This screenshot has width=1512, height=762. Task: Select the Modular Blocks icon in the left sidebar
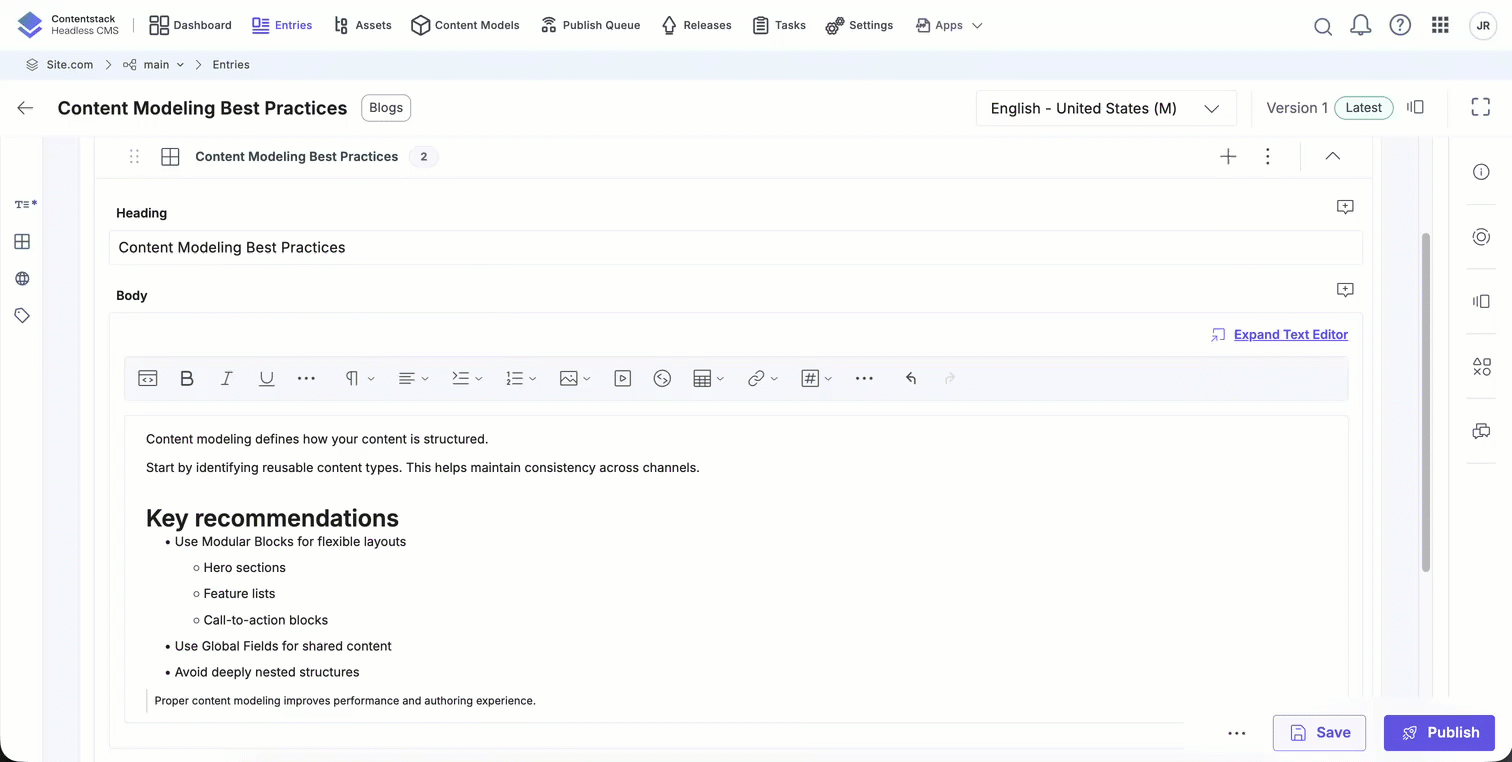(x=22, y=241)
